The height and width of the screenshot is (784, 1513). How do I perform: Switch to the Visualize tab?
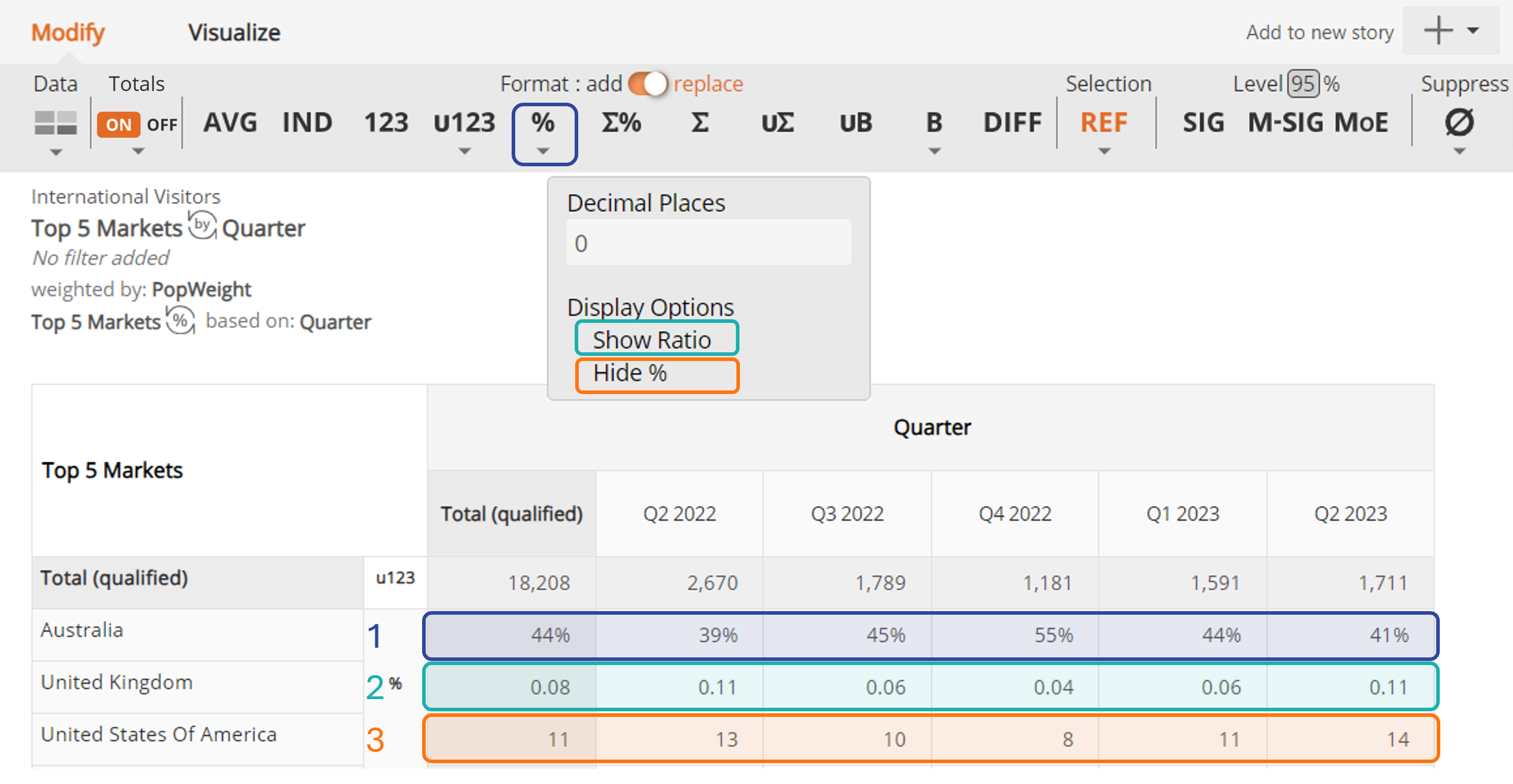[x=234, y=32]
